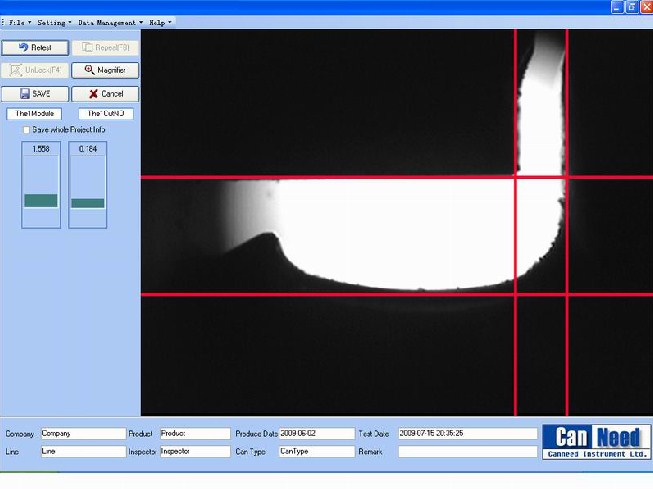Click the Retest button
The height and width of the screenshot is (489, 653).
coord(35,47)
